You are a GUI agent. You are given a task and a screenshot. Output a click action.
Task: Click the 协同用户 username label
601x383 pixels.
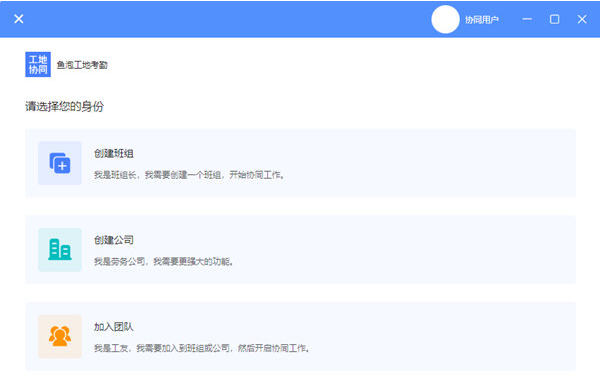click(481, 20)
